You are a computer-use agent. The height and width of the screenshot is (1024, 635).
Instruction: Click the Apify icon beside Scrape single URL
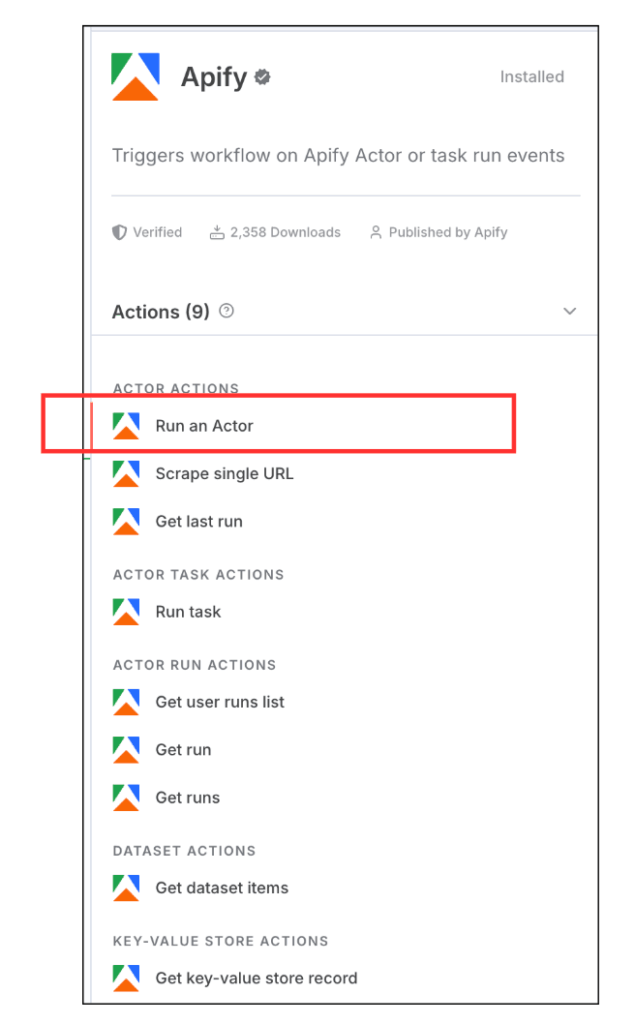point(126,474)
